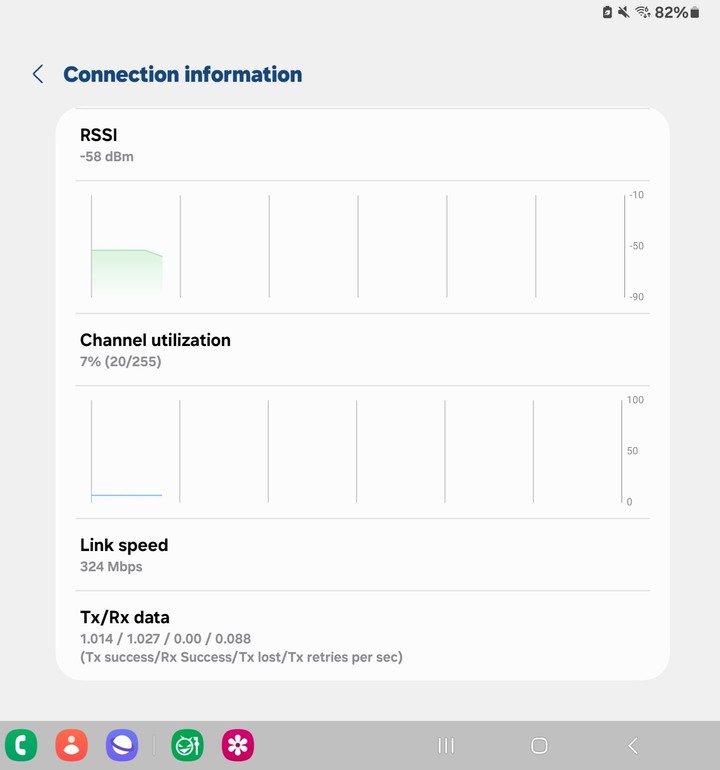Open the green Phone app in taskbar

click(21, 745)
